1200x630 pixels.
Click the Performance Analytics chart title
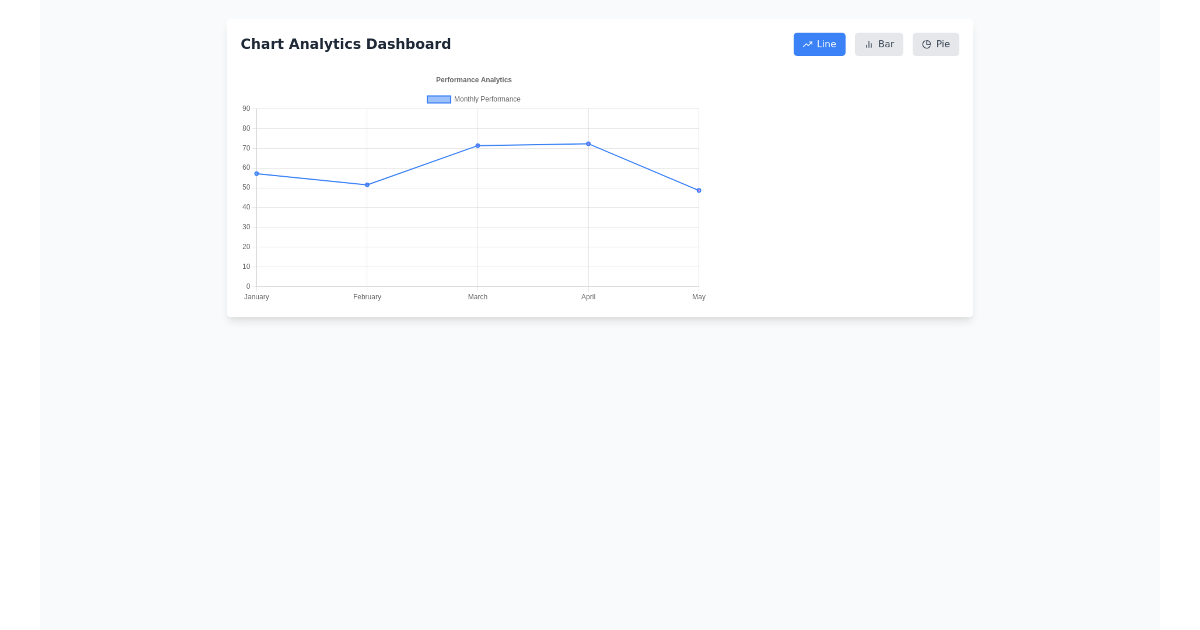point(473,79)
